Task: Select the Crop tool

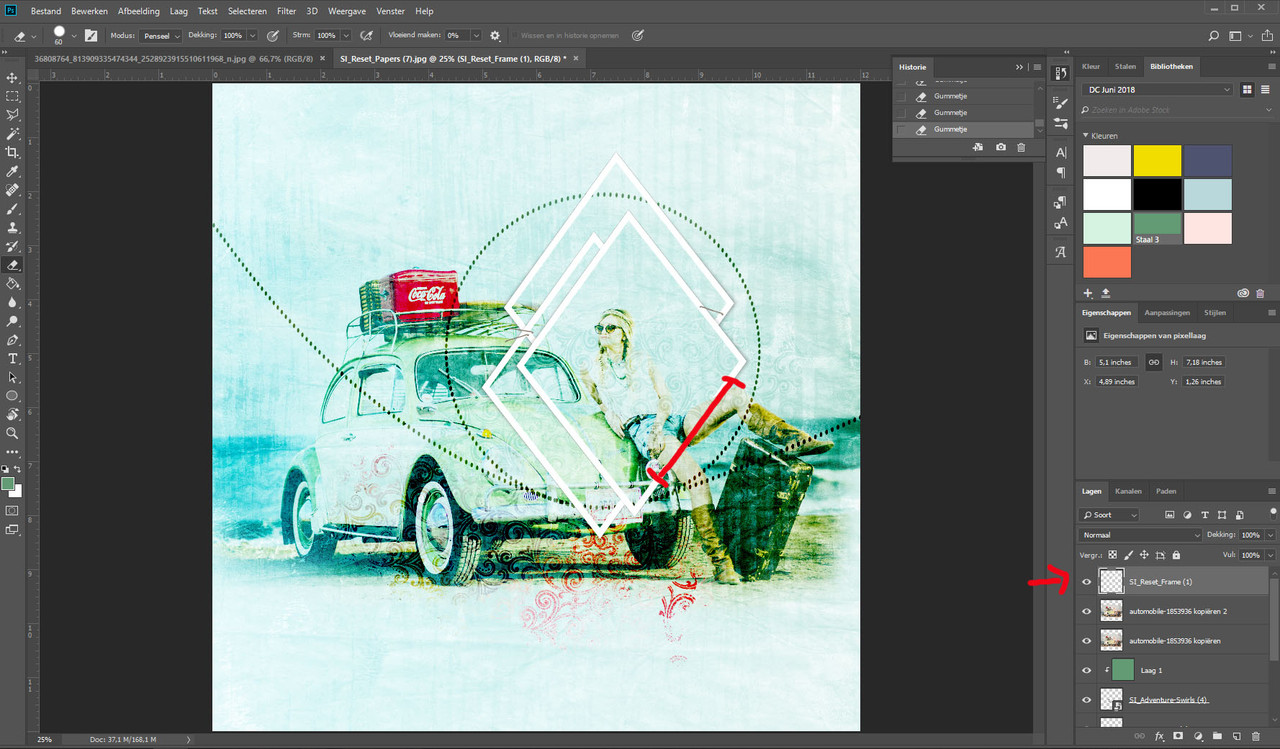Action: [13, 152]
